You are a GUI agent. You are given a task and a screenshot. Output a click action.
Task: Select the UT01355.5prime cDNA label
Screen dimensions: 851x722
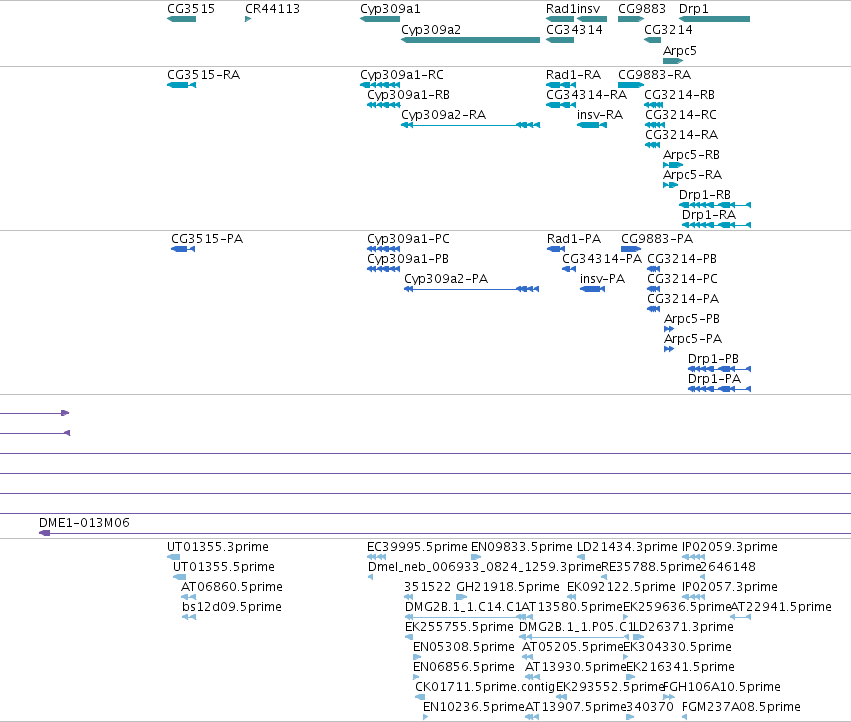[224, 567]
